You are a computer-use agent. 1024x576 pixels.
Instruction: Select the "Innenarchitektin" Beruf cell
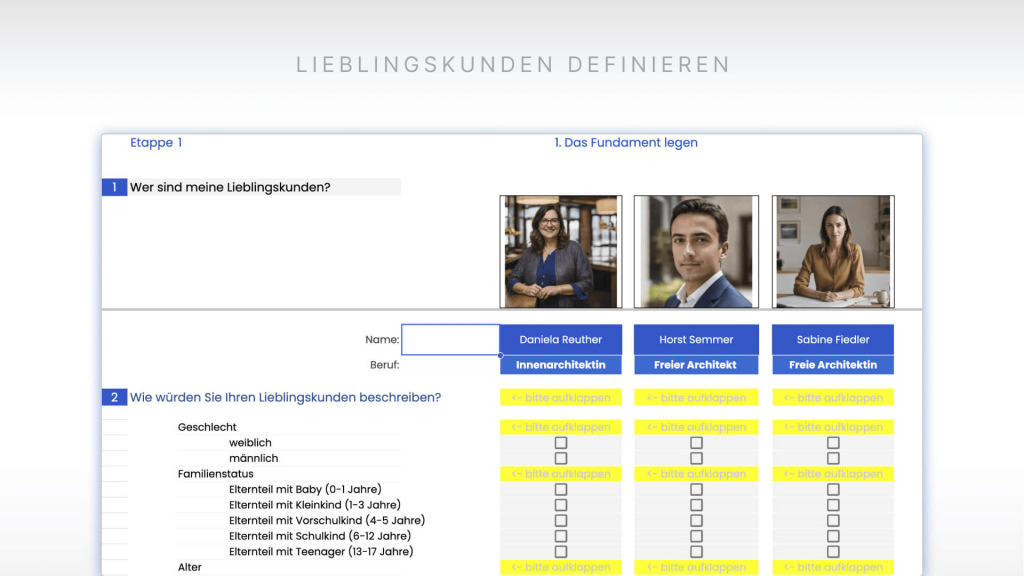561,364
